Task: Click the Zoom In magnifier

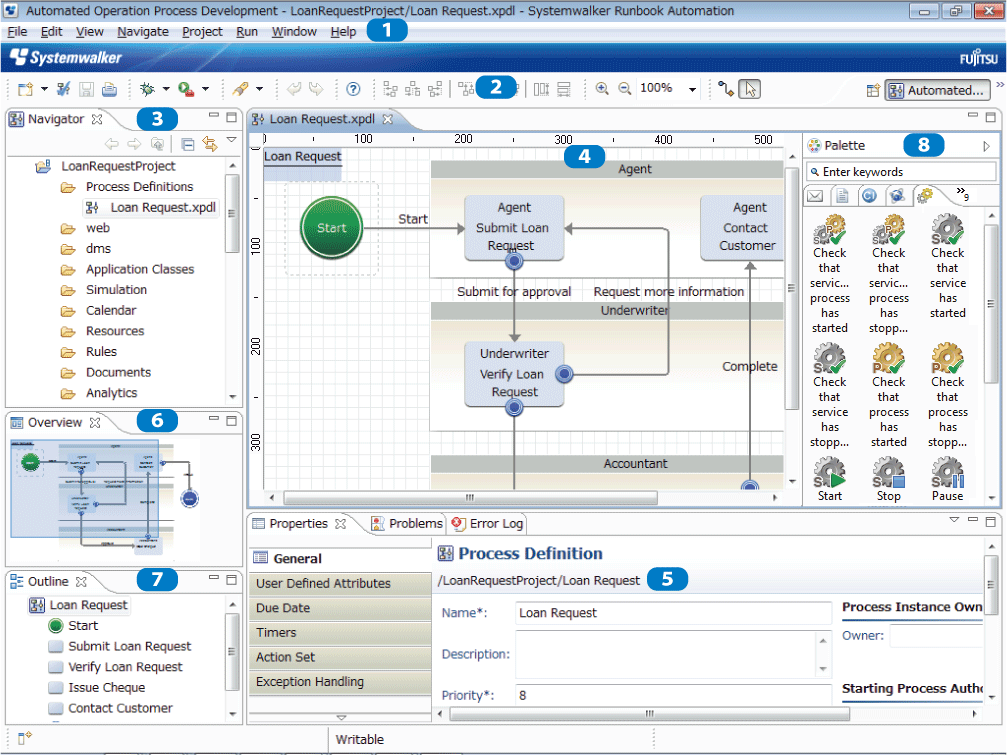Action: click(x=602, y=89)
